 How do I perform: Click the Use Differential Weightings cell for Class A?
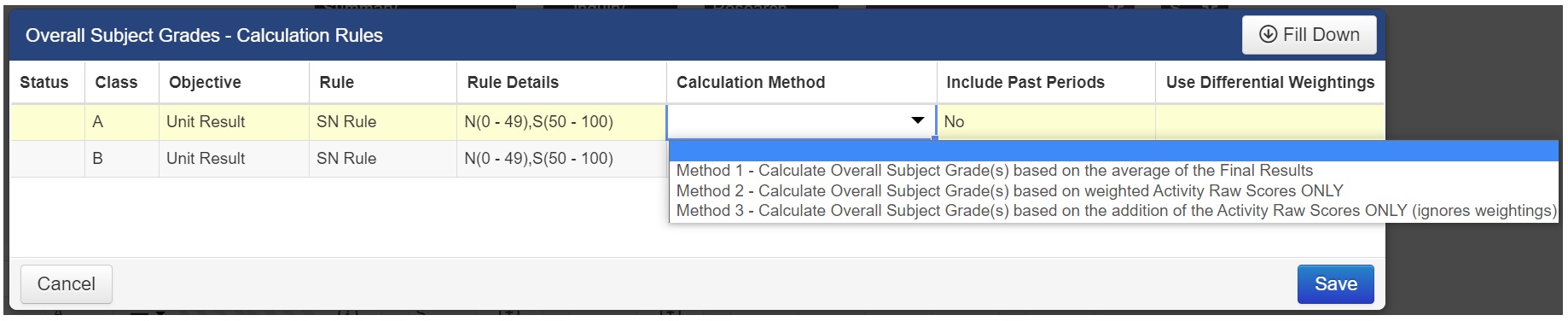[1269, 122]
